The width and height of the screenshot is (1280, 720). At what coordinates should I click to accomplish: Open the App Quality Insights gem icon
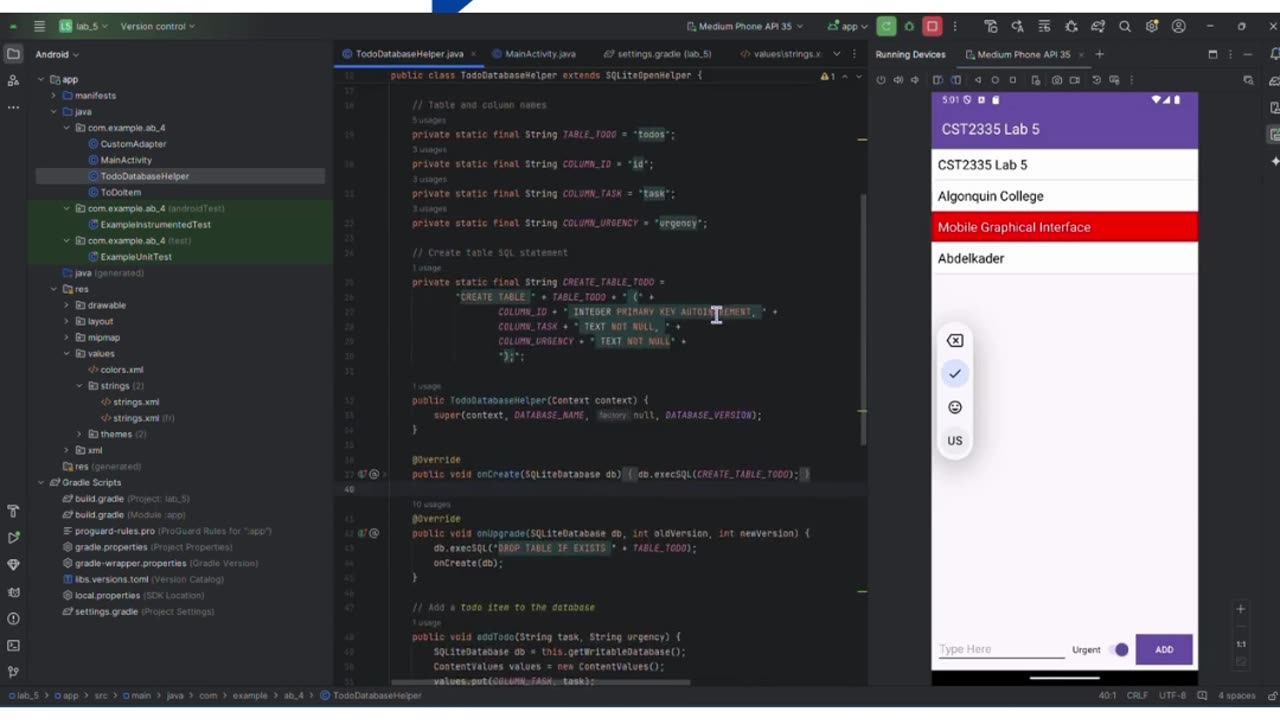(x=13, y=565)
